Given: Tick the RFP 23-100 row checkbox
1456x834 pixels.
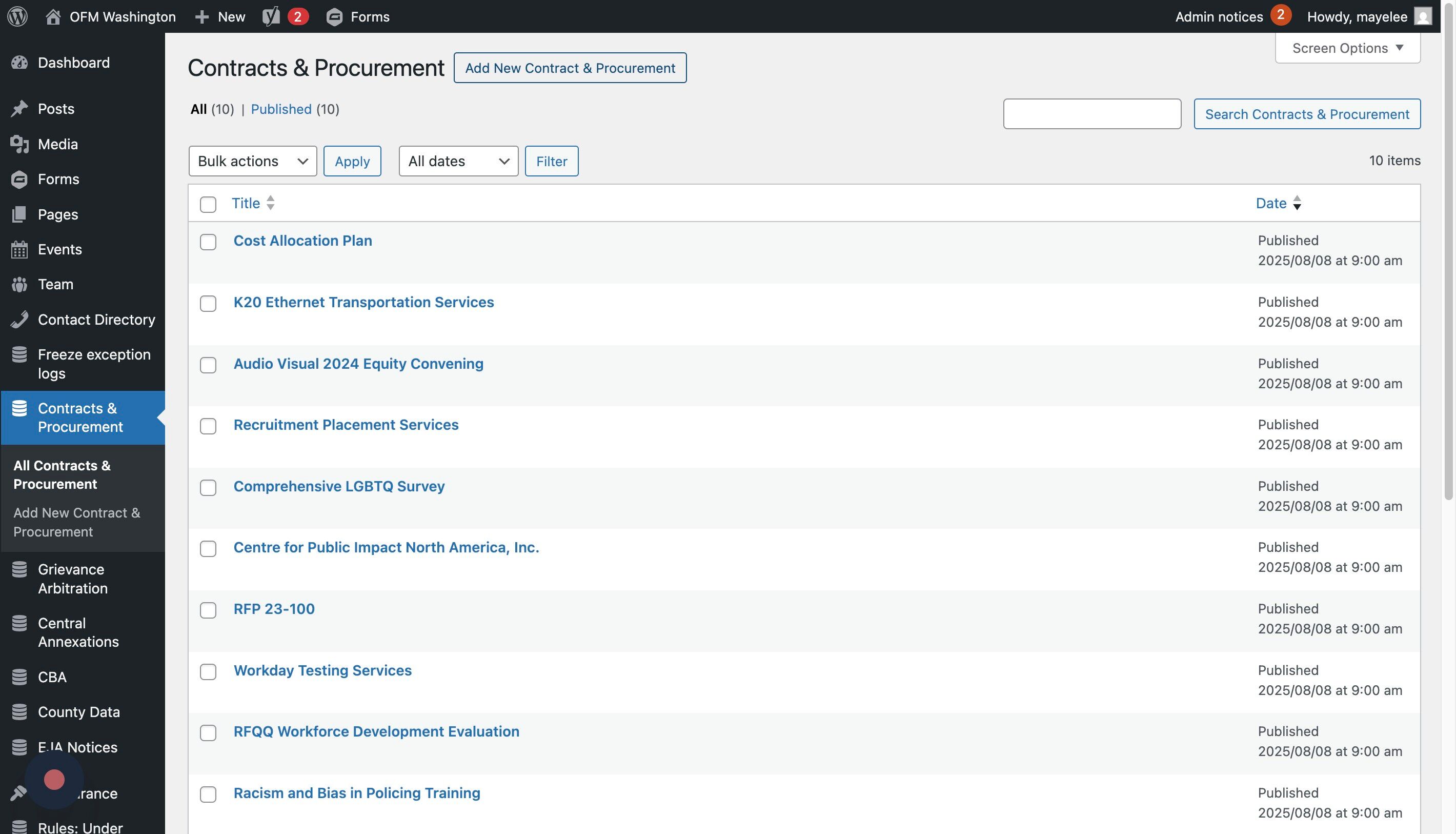Looking at the screenshot, I should point(208,610).
